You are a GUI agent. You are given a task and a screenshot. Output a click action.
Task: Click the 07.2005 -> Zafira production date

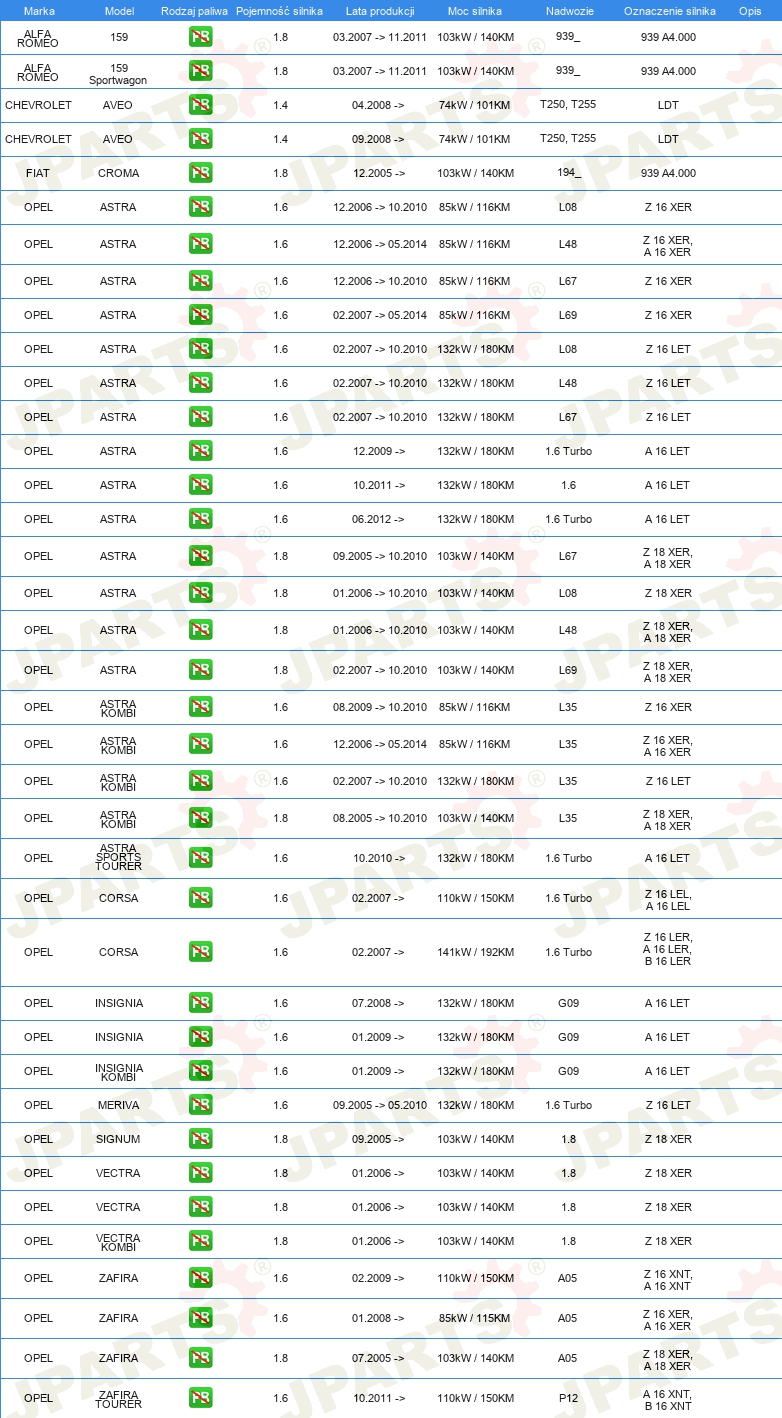(379, 1358)
